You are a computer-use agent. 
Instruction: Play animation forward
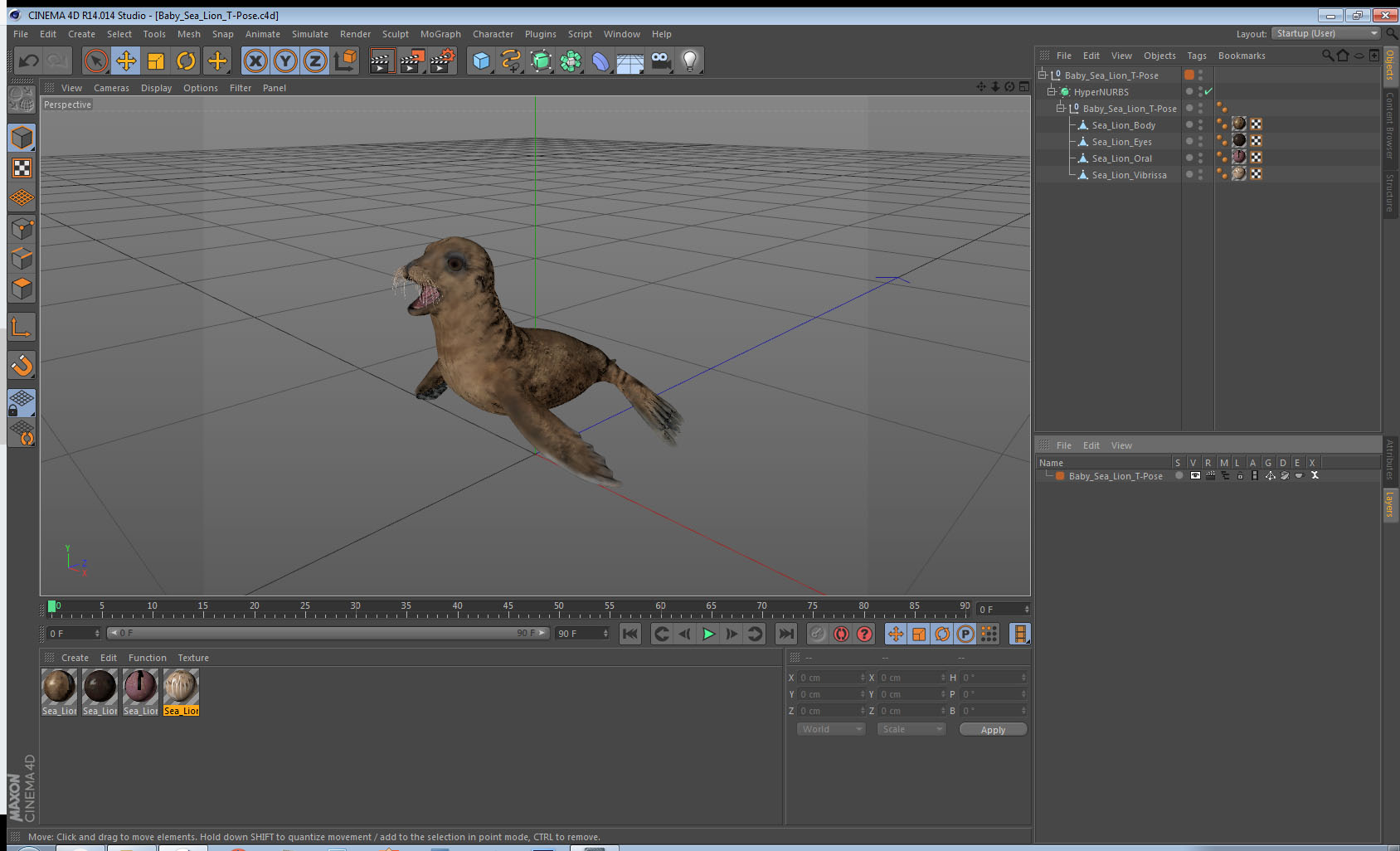[708, 634]
